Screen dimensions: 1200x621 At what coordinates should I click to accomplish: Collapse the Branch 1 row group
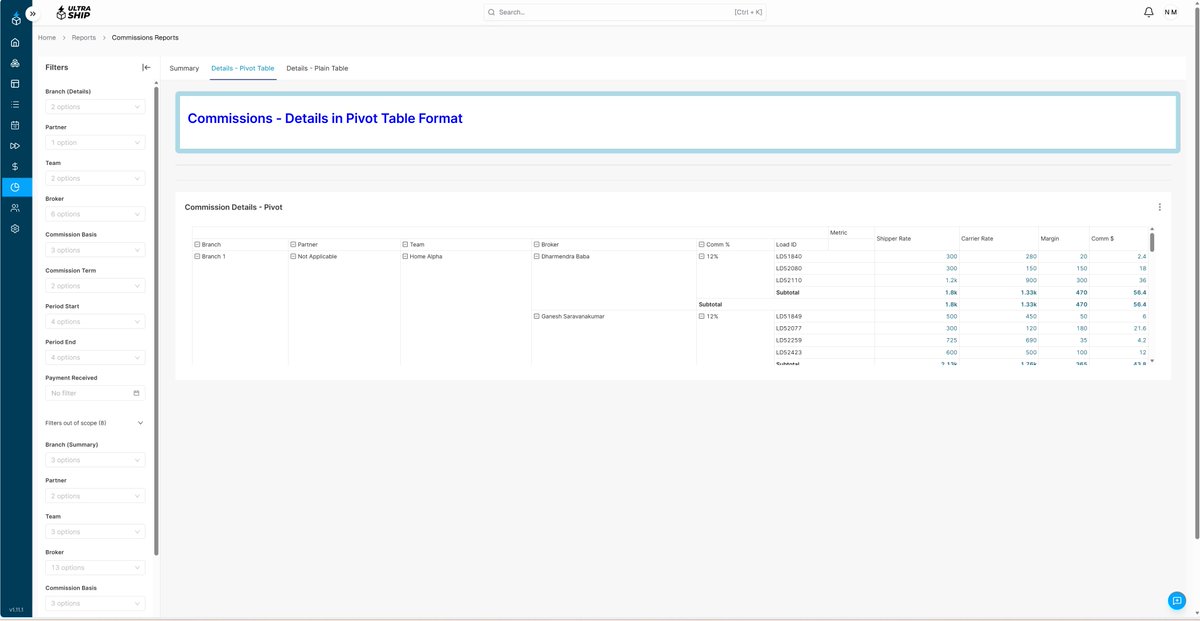198,256
